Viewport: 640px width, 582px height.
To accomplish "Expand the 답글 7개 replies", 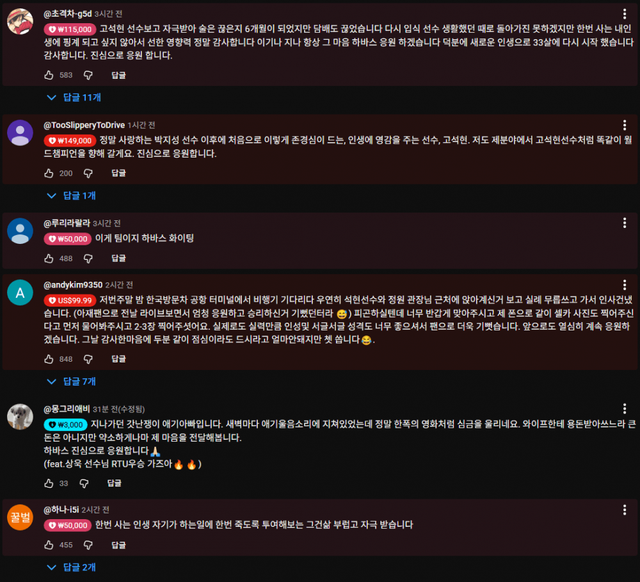I will 71,381.
